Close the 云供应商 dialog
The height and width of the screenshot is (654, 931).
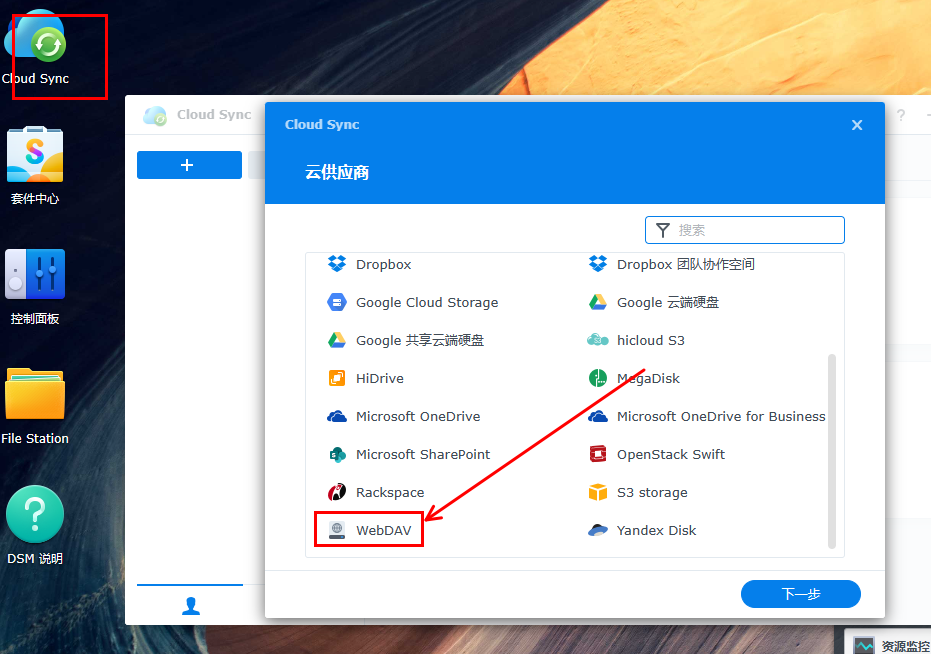(x=857, y=125)
